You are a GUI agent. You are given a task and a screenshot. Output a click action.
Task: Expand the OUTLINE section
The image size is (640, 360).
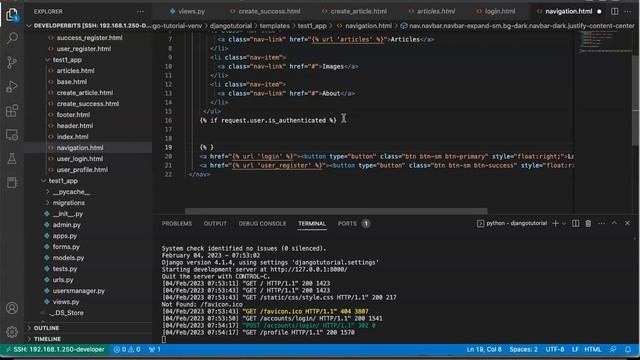(46, 328)
